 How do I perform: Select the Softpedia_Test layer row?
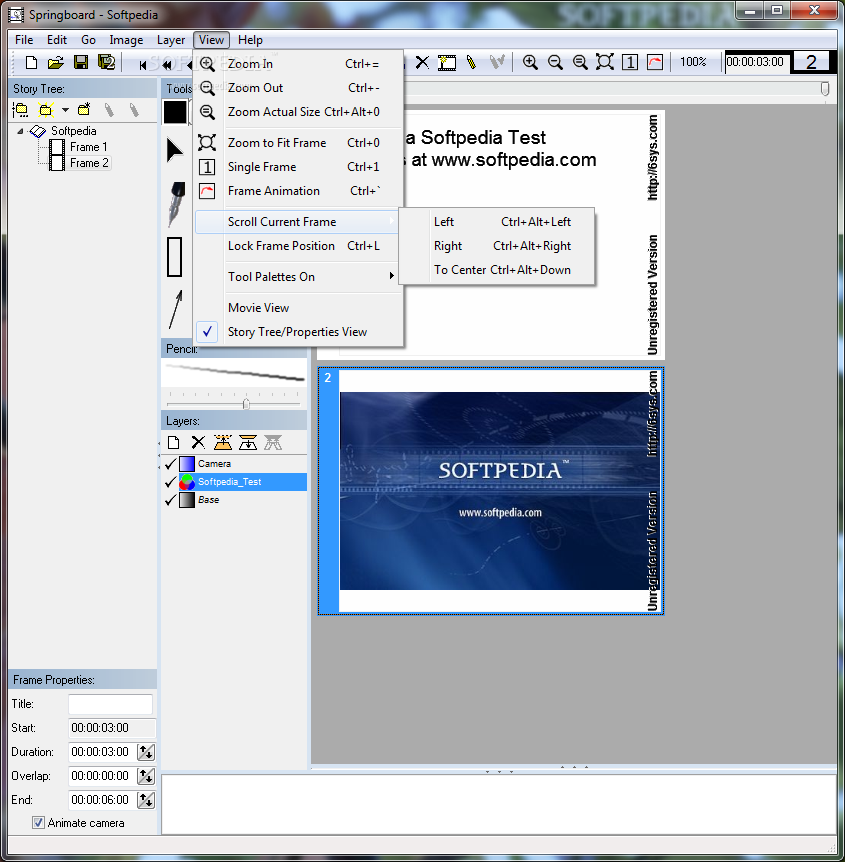click(x=234, y=482)
